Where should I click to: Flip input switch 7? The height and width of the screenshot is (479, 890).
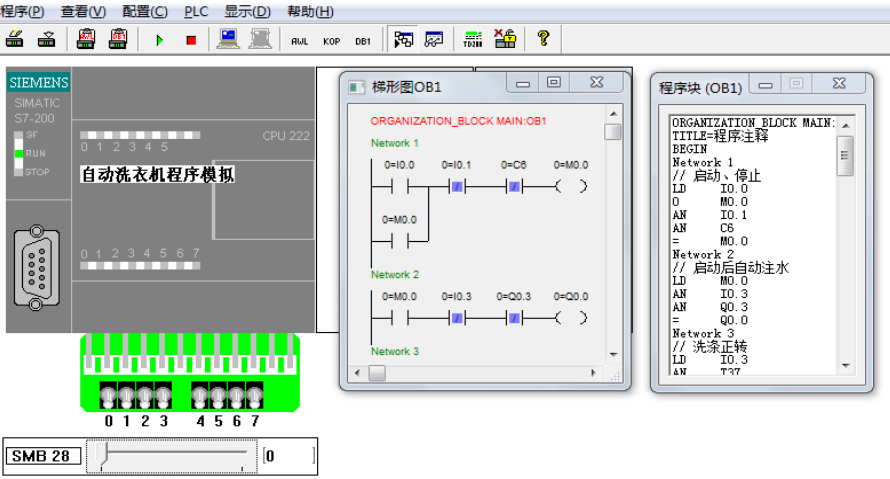coord(254,395)
